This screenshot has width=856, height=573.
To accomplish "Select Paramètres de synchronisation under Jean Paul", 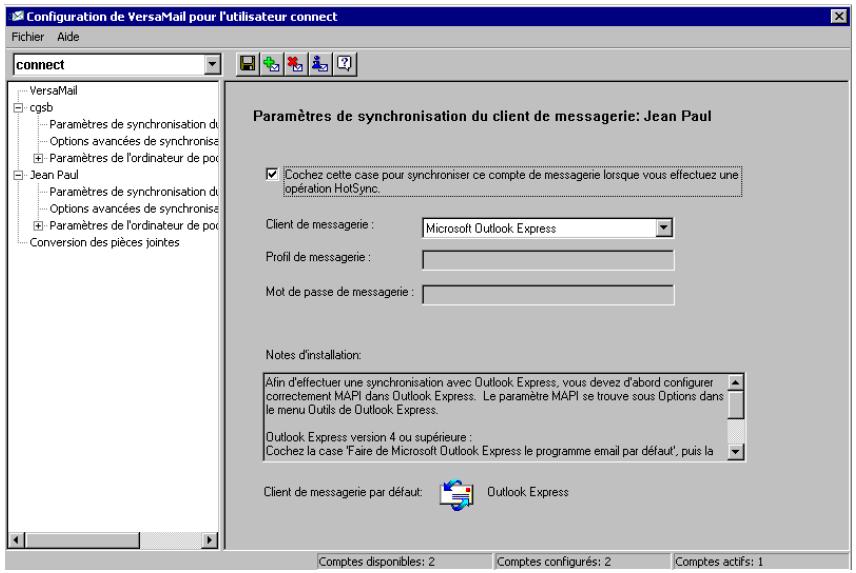I will tap(134, 192).
